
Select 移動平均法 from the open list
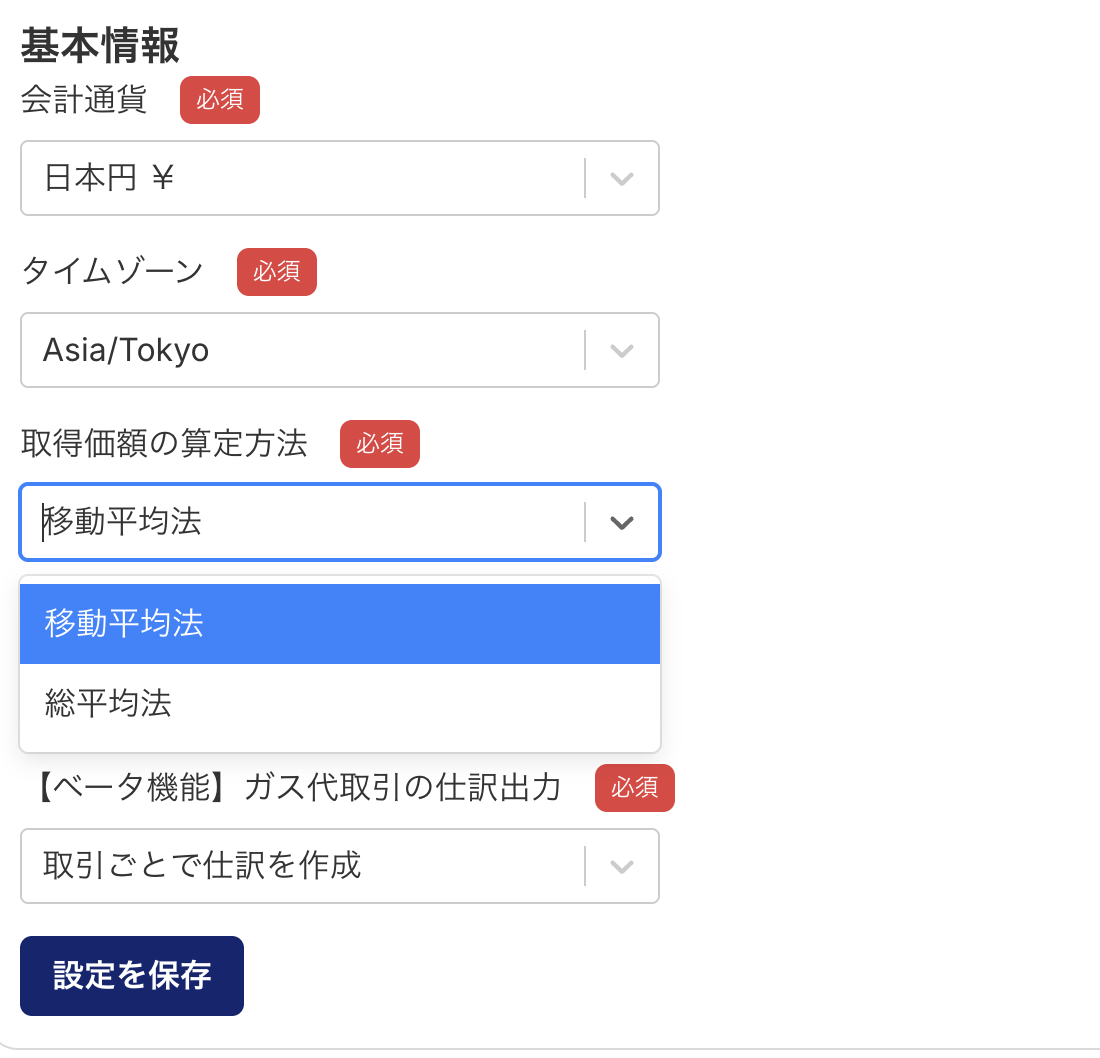click(340, 624)
